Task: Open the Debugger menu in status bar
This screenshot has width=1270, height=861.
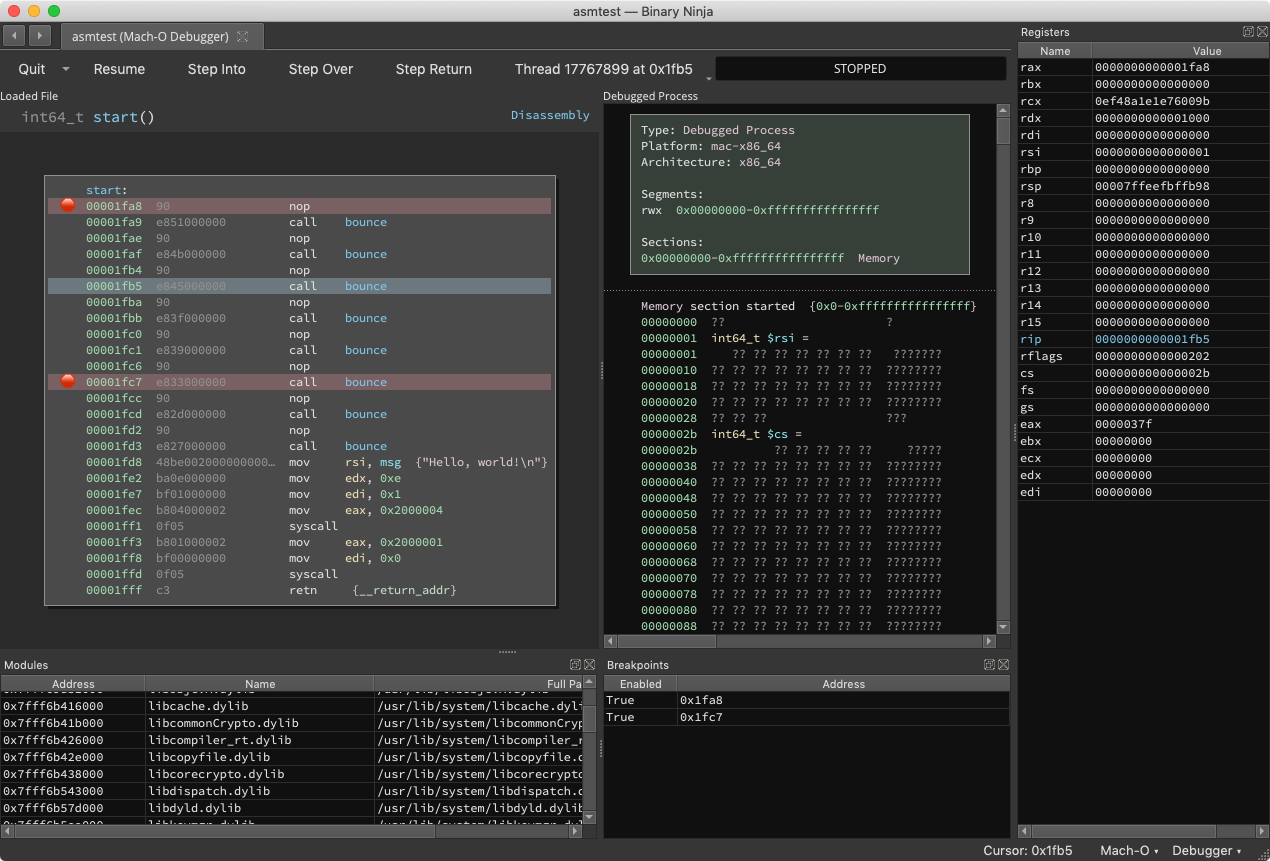Action: click(1207, 850)
